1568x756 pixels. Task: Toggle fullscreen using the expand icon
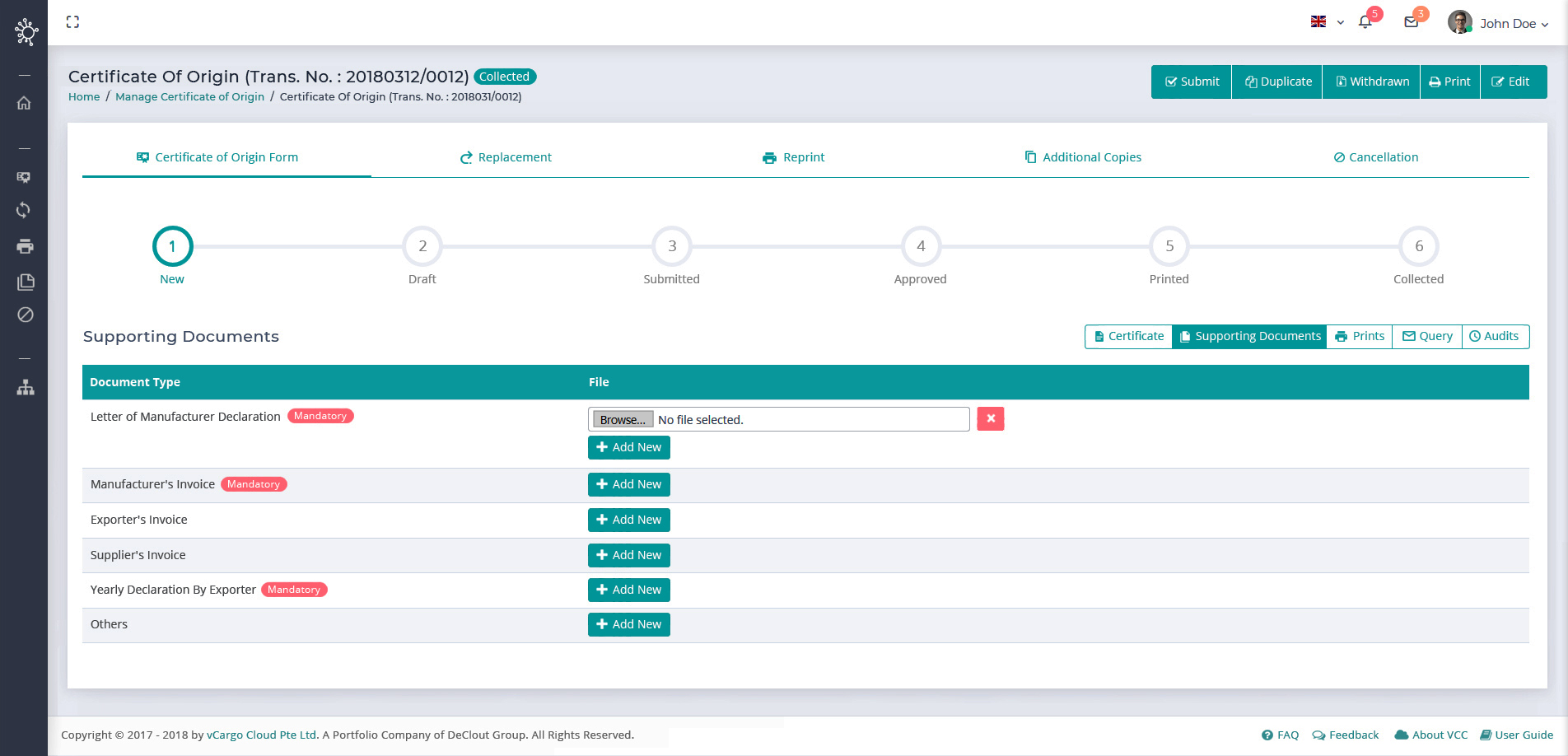[72, 22]
